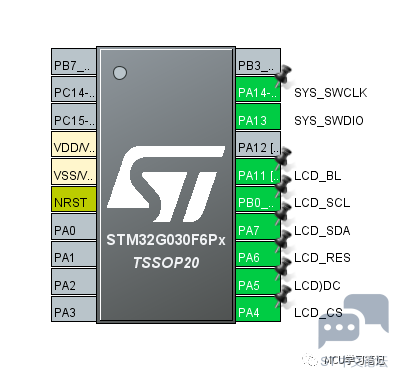
Task: Click the green PA5 pin
Action: pyautogui.click(x=258, y=282)
